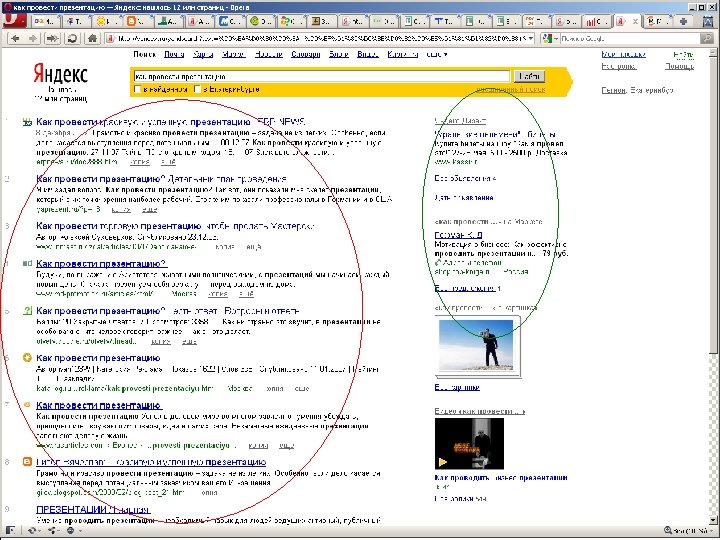This screenshot has height=540, width=720.
Task: Open result 'ПРЕЗЕНТАЦИИ' at the page bottom
Action: pyautogui.click(x=93, y=509)
